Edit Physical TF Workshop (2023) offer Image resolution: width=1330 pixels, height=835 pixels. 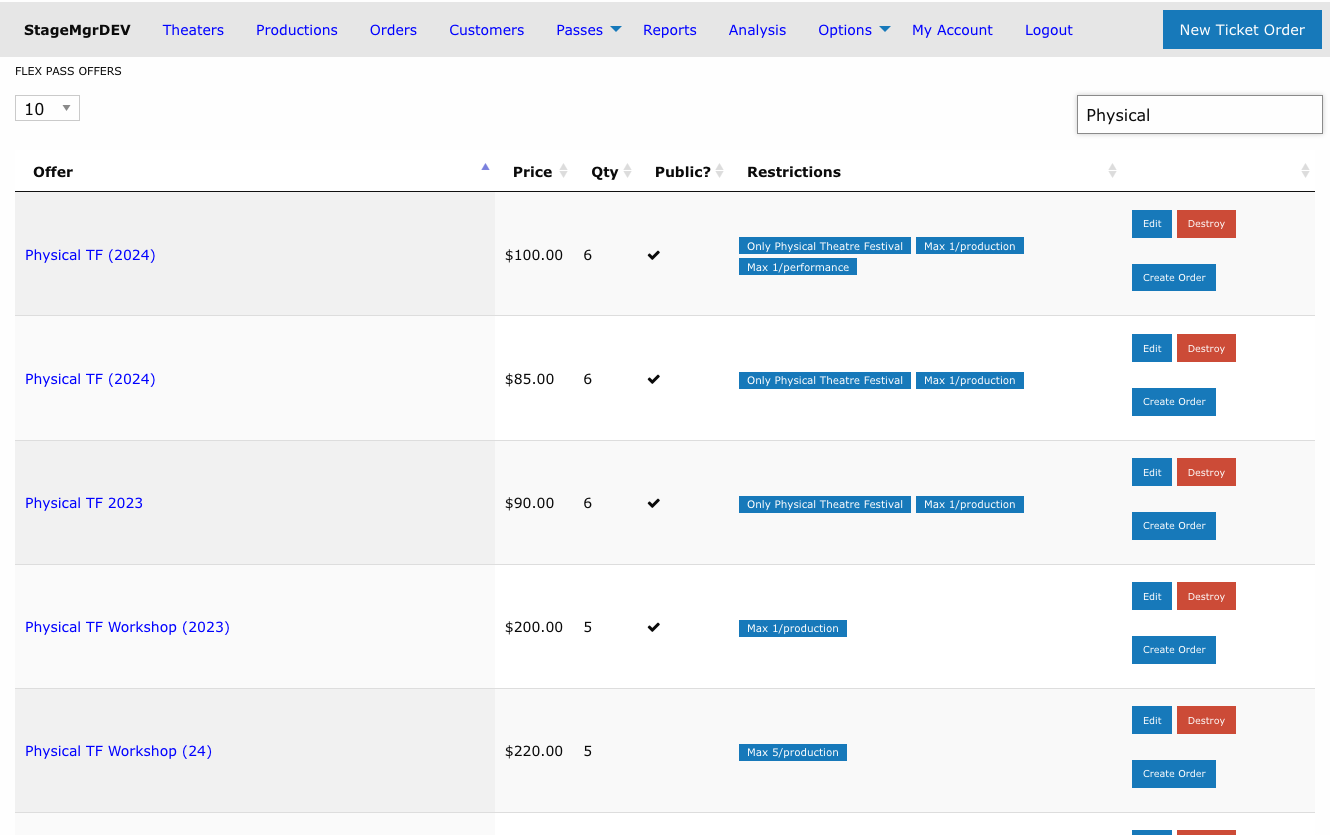(x=1152, y=596)
